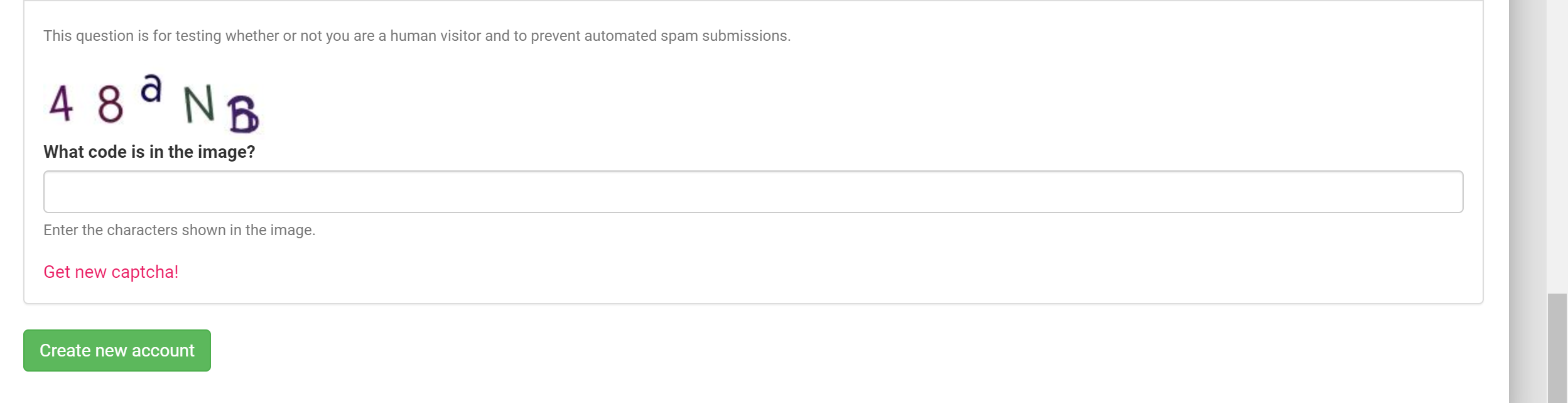The height and width of the screenshot is (403, 1568).
Task: Click the raised lowercase "a" in the captcha
Action: coord(151,89)
